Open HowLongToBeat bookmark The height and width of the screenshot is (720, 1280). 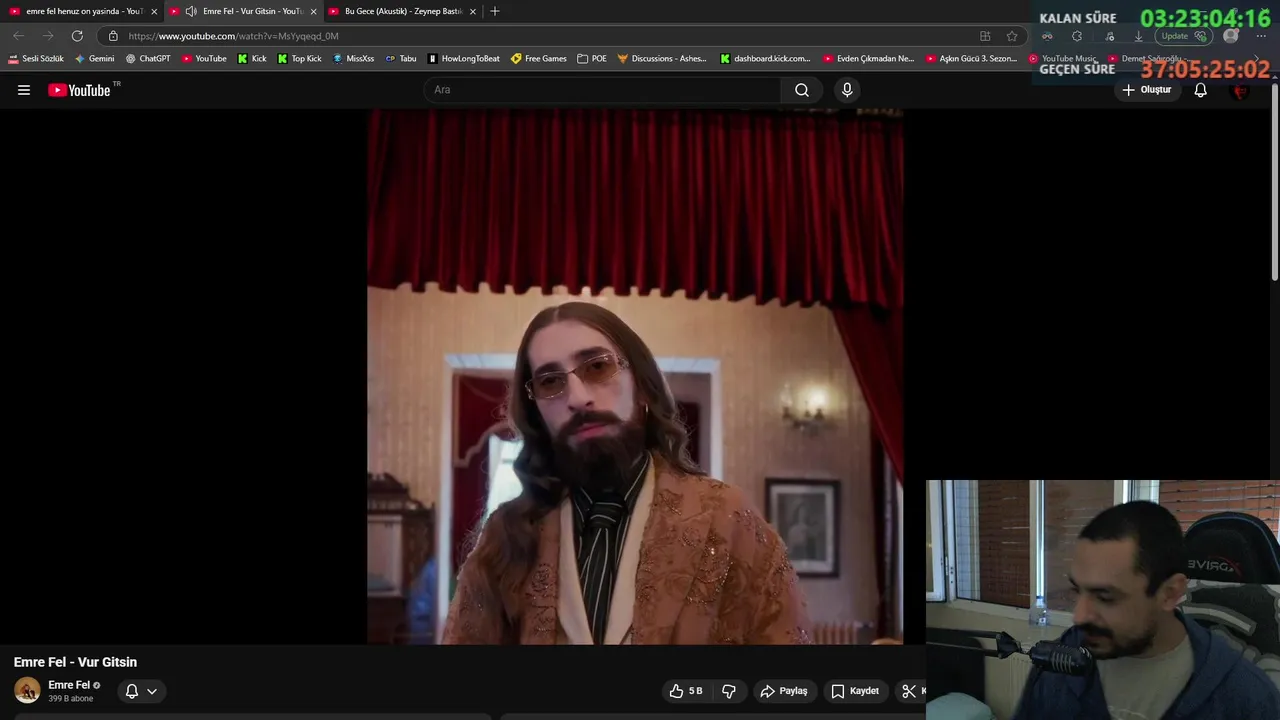coord(463,59)
